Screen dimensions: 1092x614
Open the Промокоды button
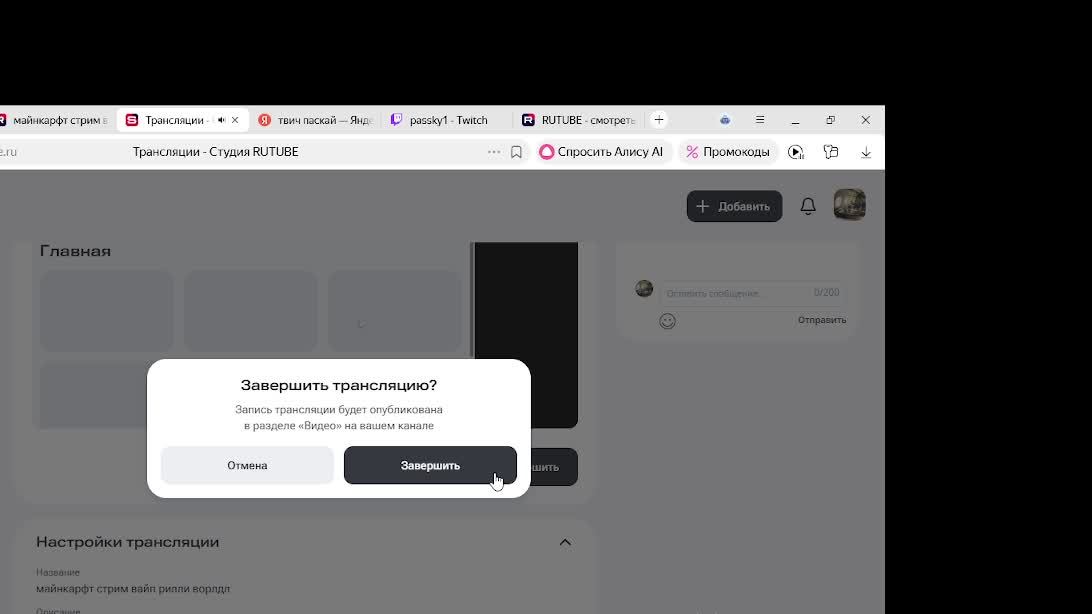tap(728, 152)
